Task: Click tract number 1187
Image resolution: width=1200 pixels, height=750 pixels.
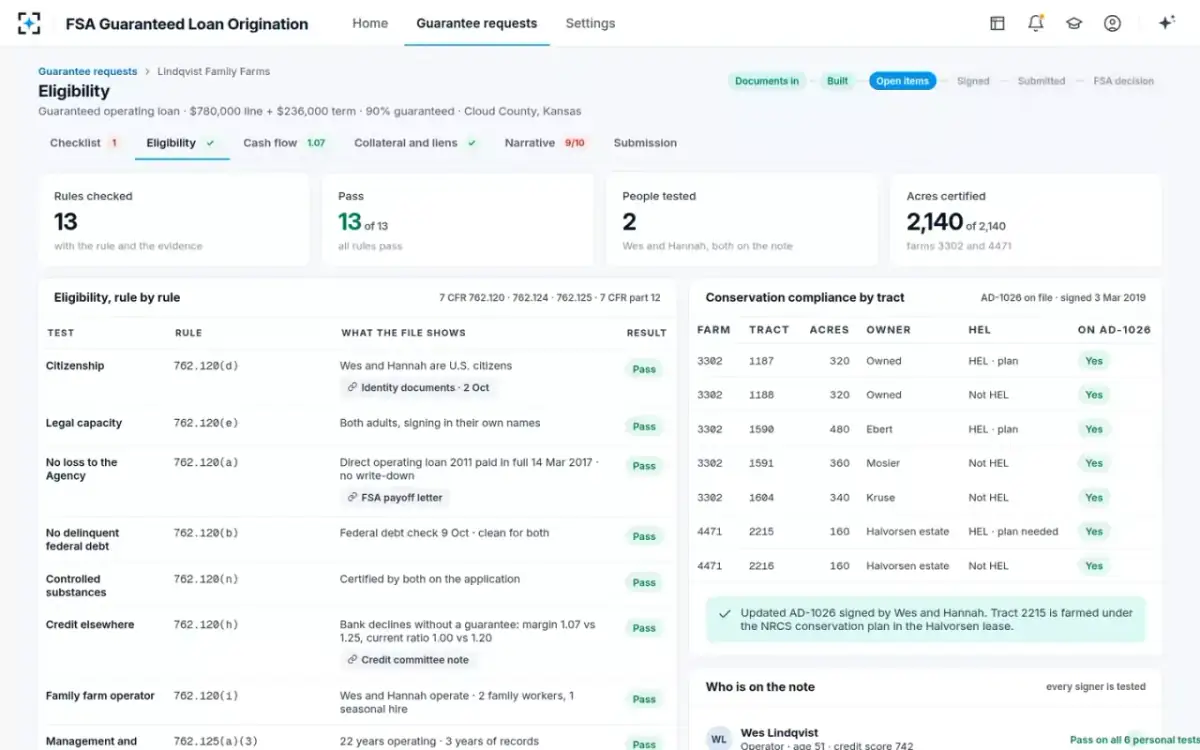Action: click(761, 361)
